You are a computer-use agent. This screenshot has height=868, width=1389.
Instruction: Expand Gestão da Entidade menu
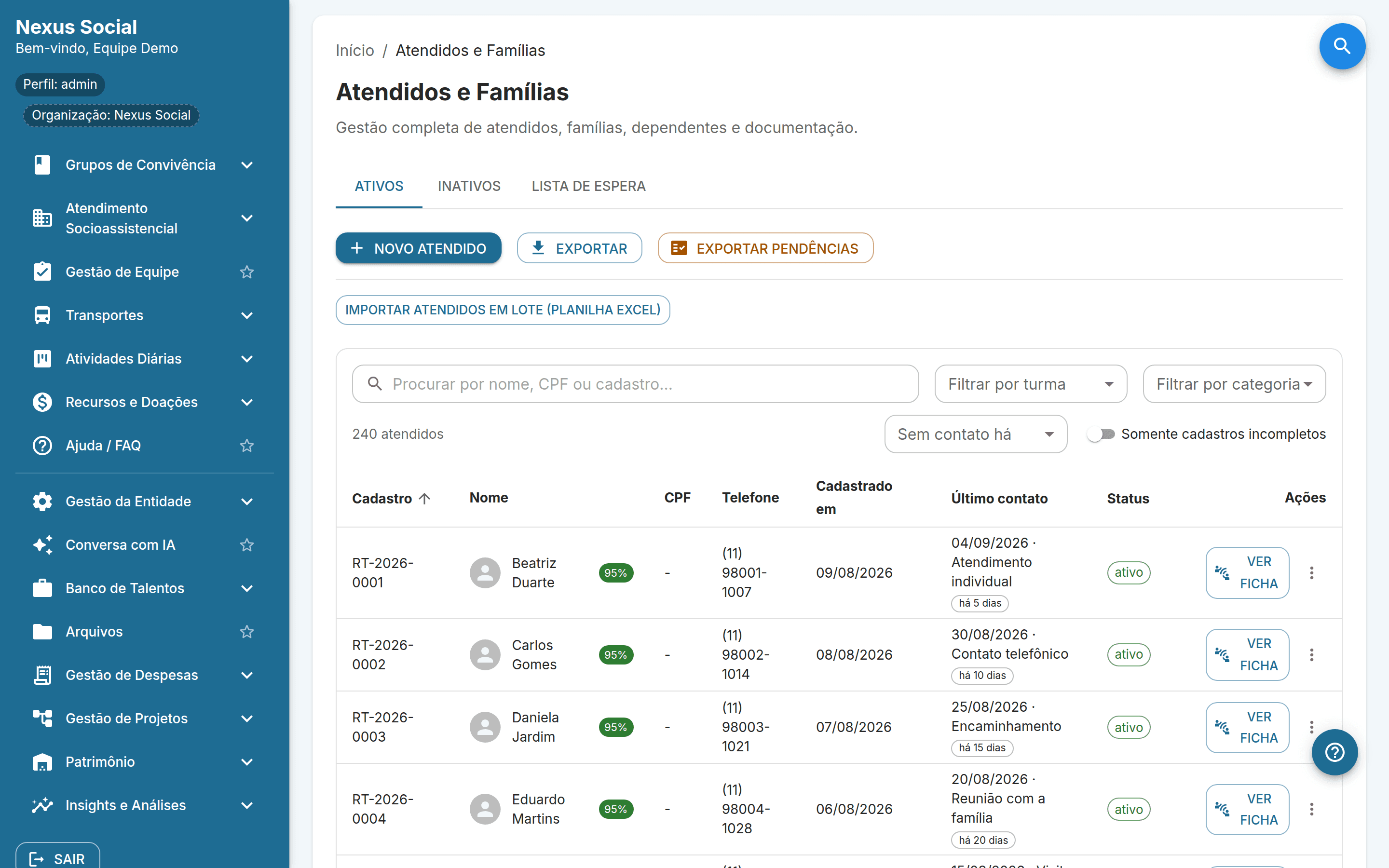click(x=247, y=501)
